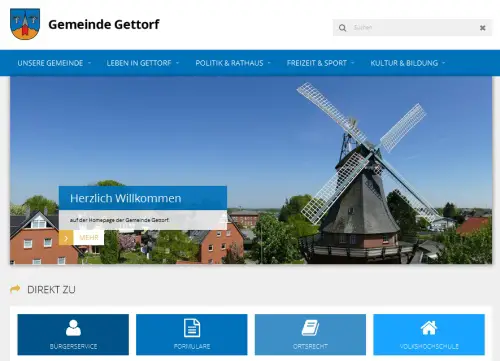Screen dimensions: 500x361
Task: Open the Politik & Rathaus menu
Action: pyautogui.click(x=229, y=63)
